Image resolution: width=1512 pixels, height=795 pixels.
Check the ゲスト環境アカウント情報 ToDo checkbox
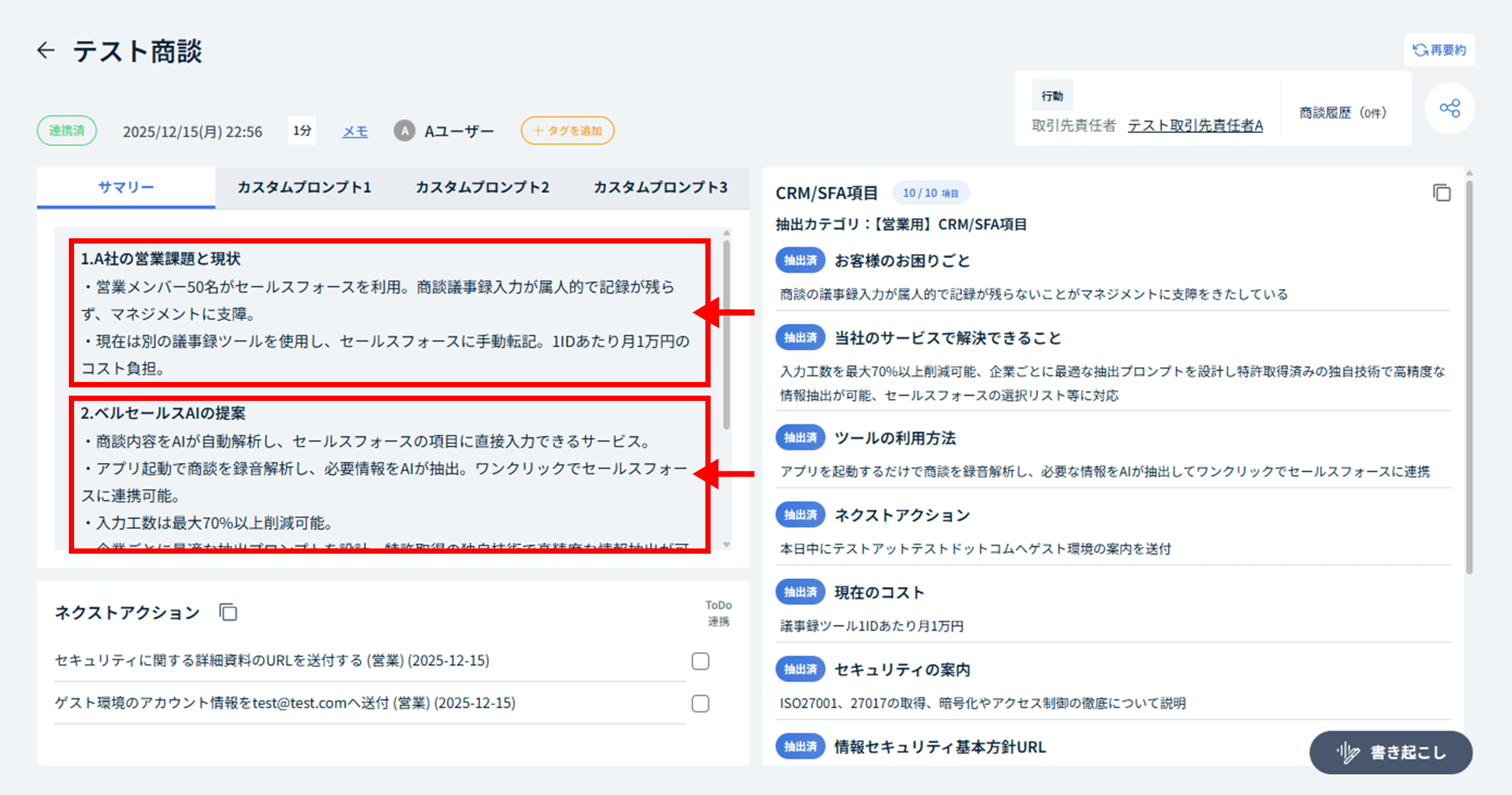coord(700,703)
